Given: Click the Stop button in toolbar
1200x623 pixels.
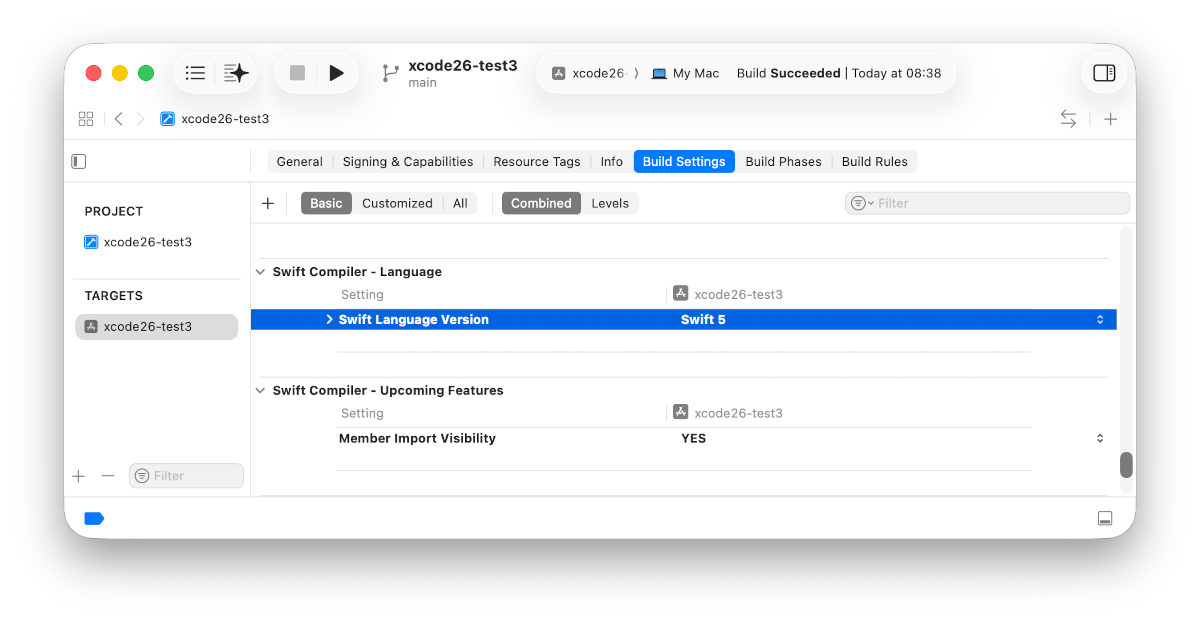Looking at the screenshot, I should pyautogui.click(x=297, y=73).
